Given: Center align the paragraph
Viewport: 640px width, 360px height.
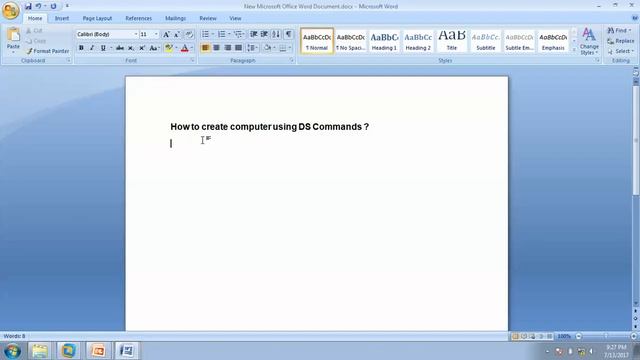Looking at the screenshot, I should [x=216, y=48].
